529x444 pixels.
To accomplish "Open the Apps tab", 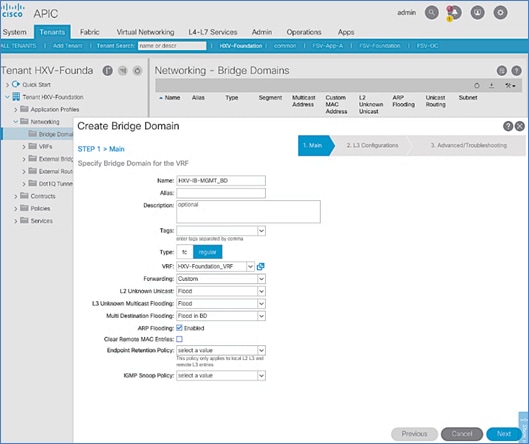I will coord(346,32).
